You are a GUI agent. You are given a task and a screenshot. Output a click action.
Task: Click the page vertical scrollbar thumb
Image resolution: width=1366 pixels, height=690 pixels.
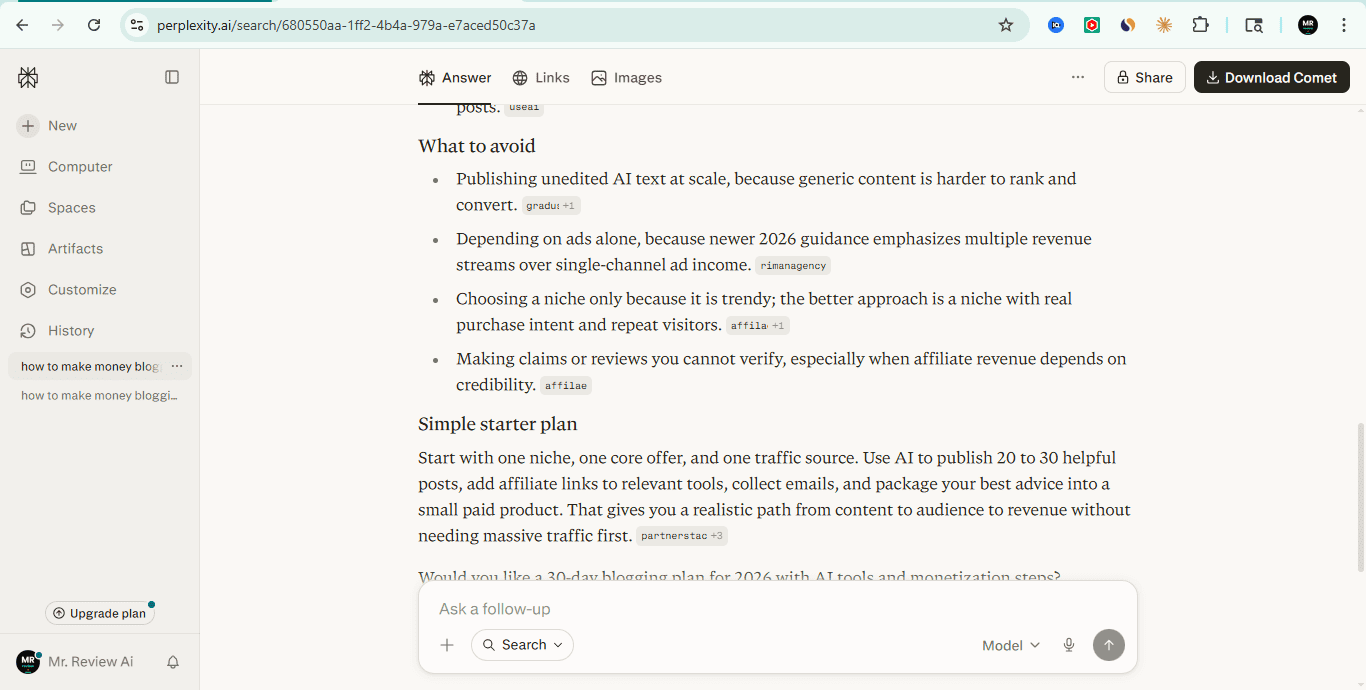pos(1359,497)
